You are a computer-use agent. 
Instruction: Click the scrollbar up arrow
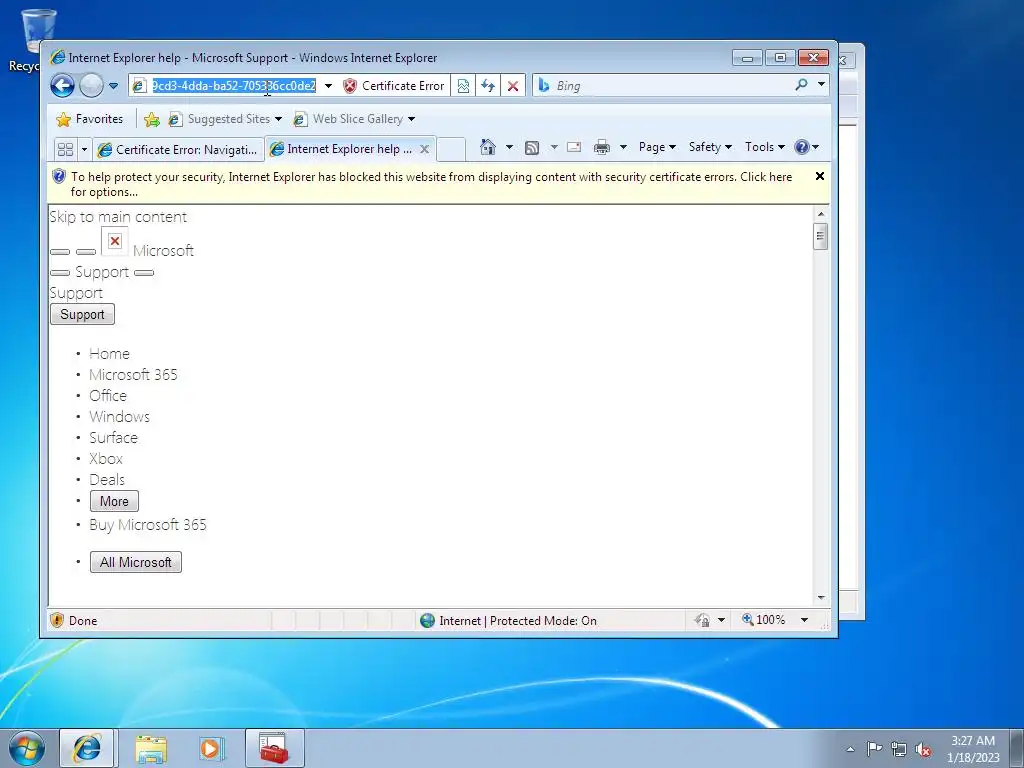click(821, 214)
